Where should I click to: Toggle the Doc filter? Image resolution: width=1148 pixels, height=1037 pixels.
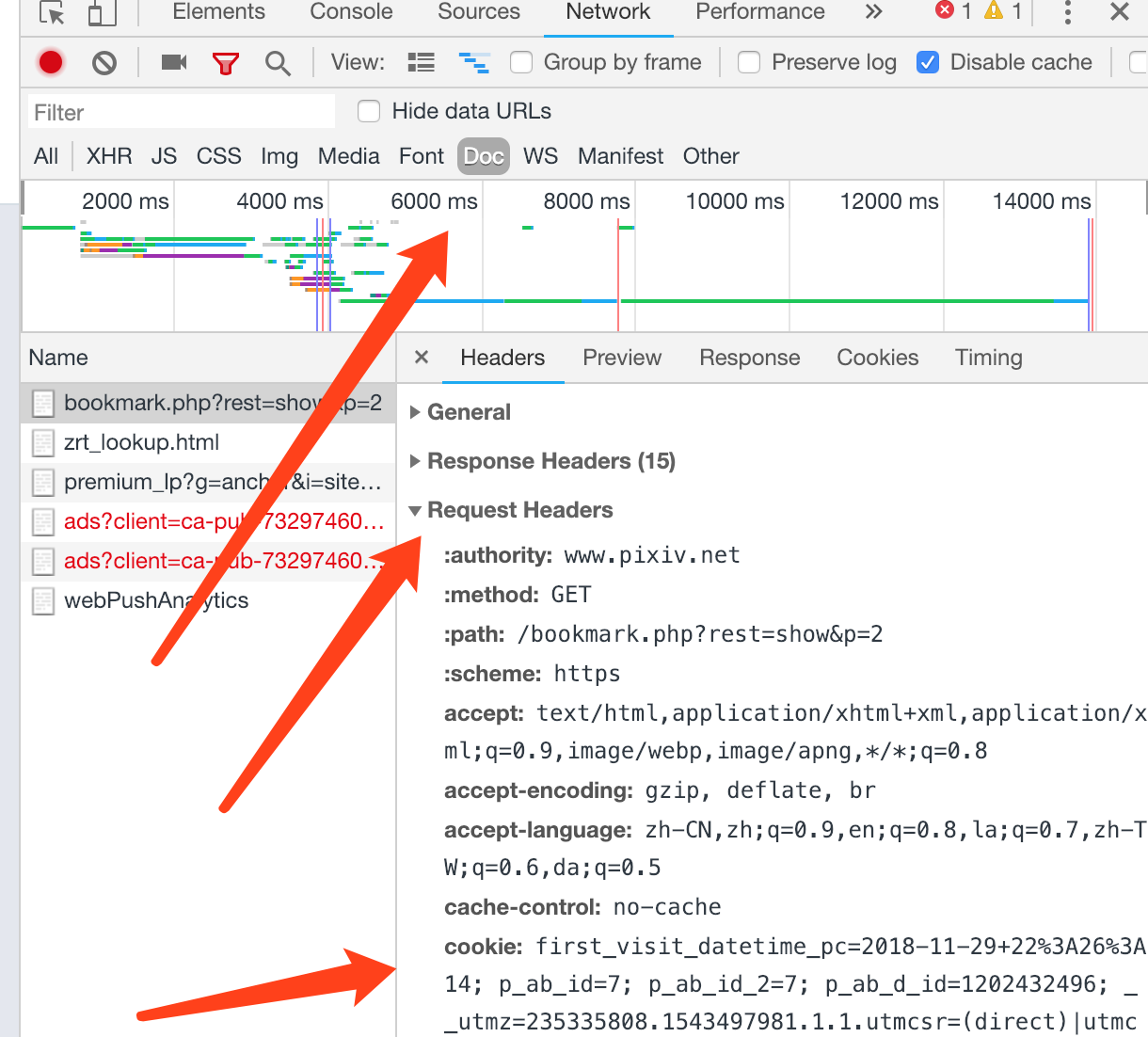pyautogui.click(x=484, y=156)
